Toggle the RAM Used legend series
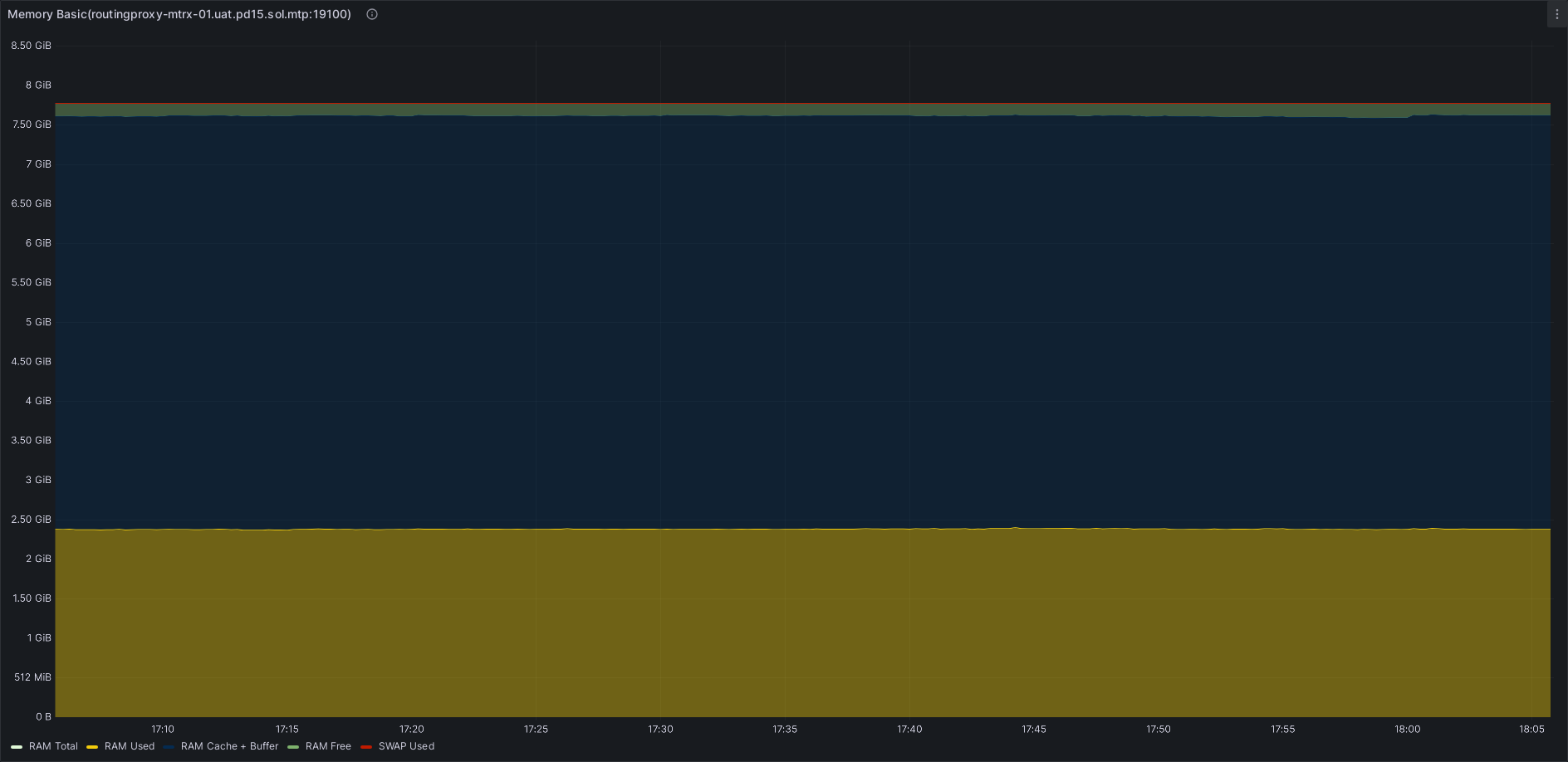The image size is (1568, 762). click(130, 746)
